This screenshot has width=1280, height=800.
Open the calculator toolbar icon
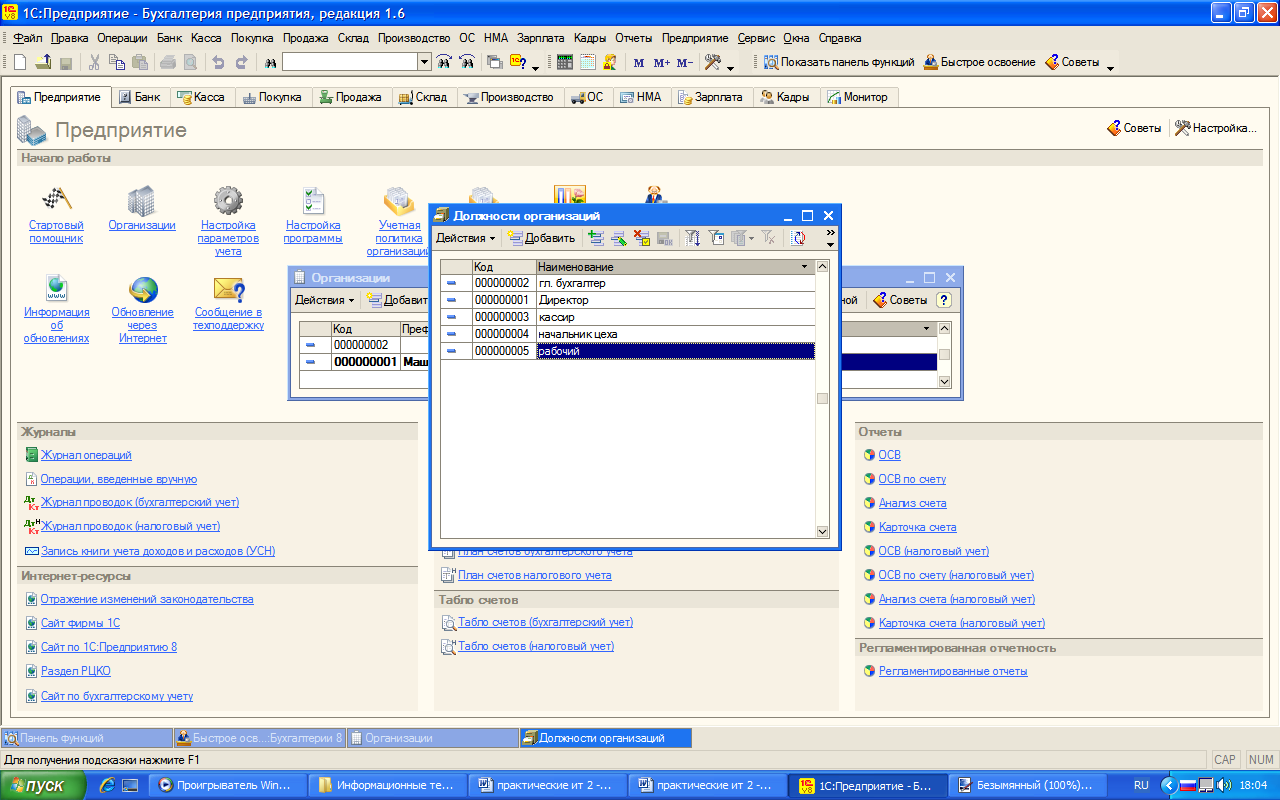[564, 62]
